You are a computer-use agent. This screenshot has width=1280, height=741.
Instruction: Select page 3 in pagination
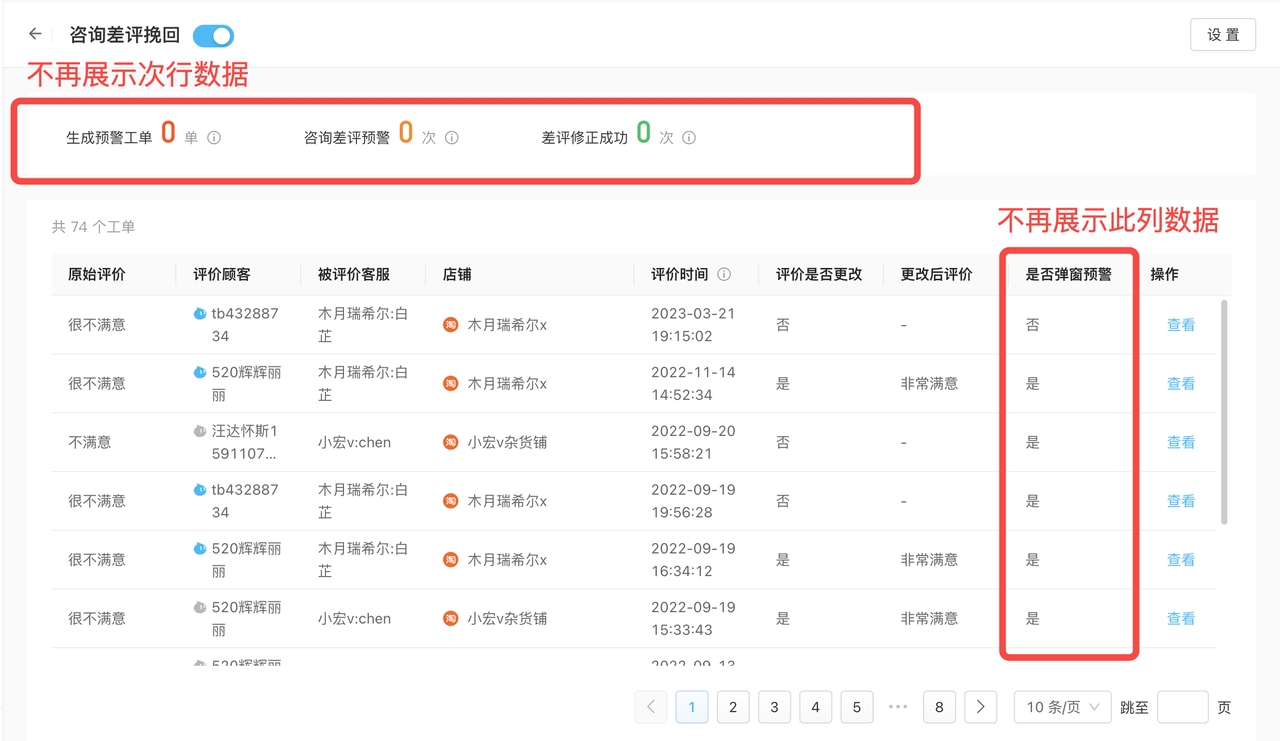[774, 707]
